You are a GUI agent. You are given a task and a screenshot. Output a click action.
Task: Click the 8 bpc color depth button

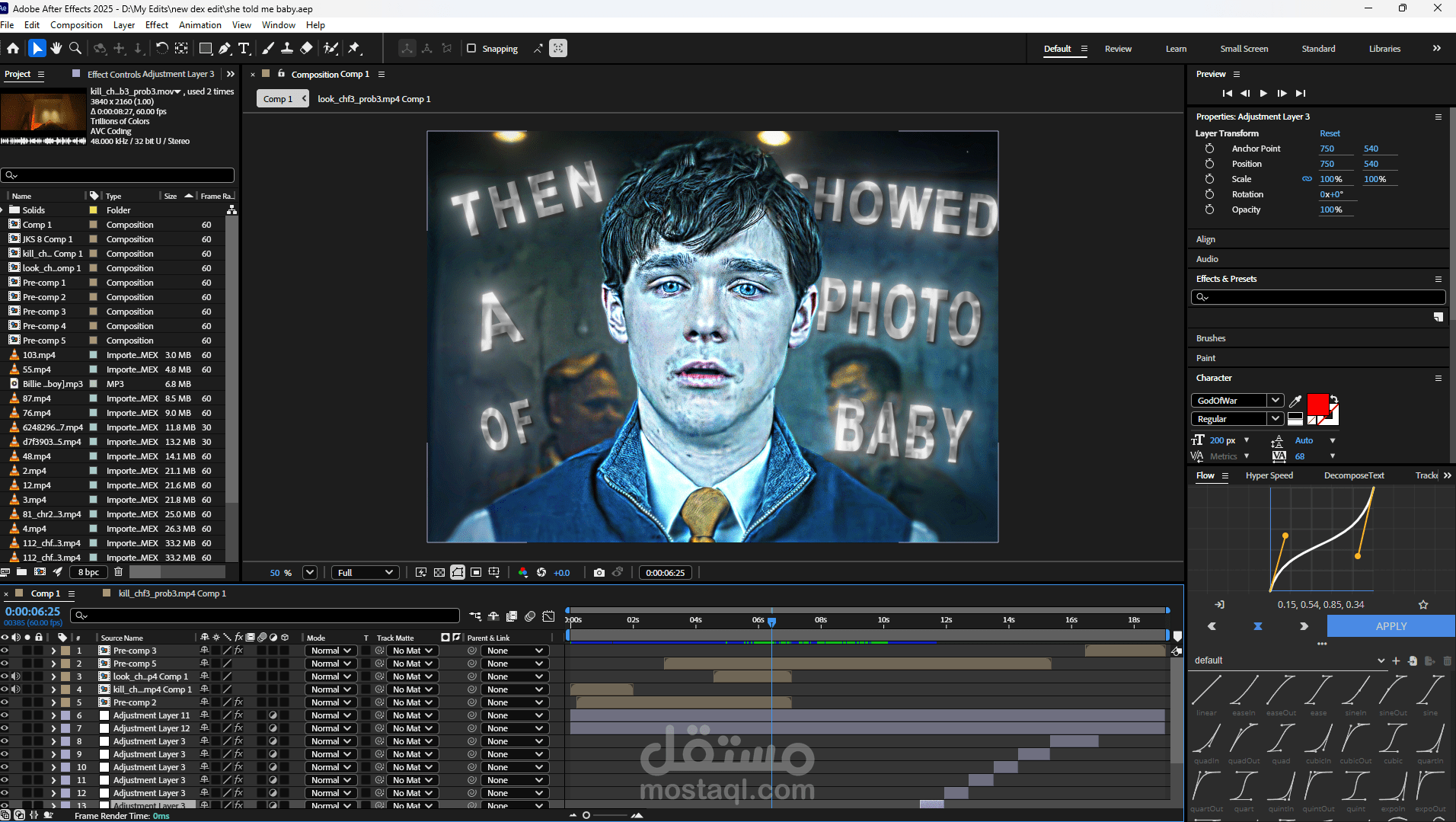point(88,572)
